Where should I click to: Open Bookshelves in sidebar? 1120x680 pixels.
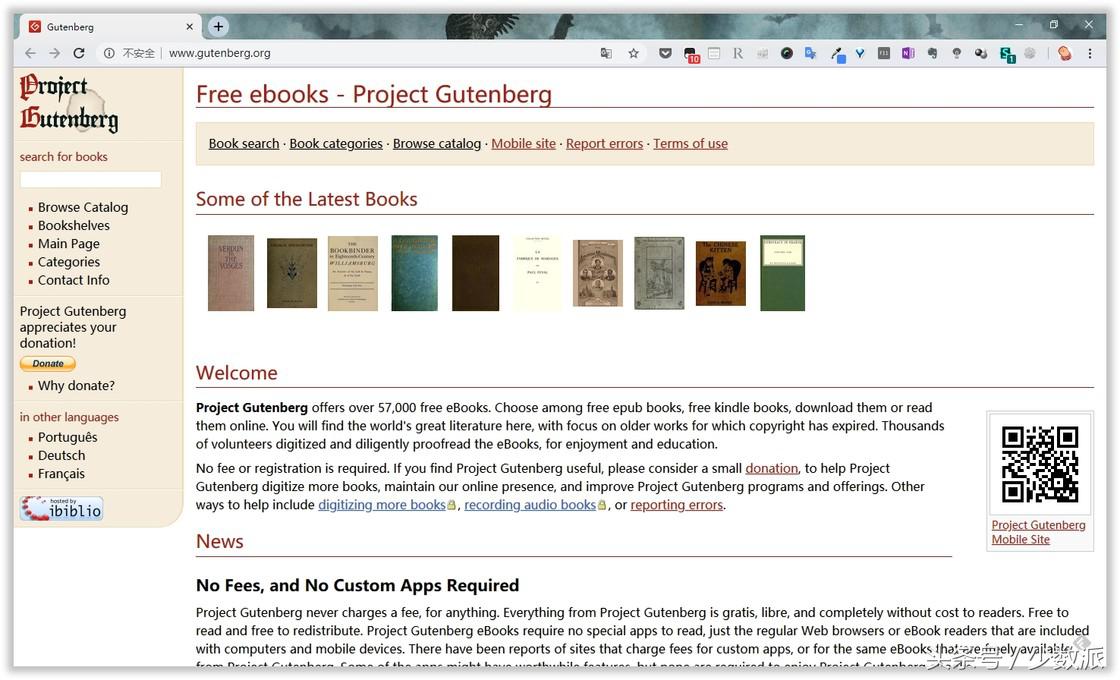pyautogui.click(x=74, y=226)
